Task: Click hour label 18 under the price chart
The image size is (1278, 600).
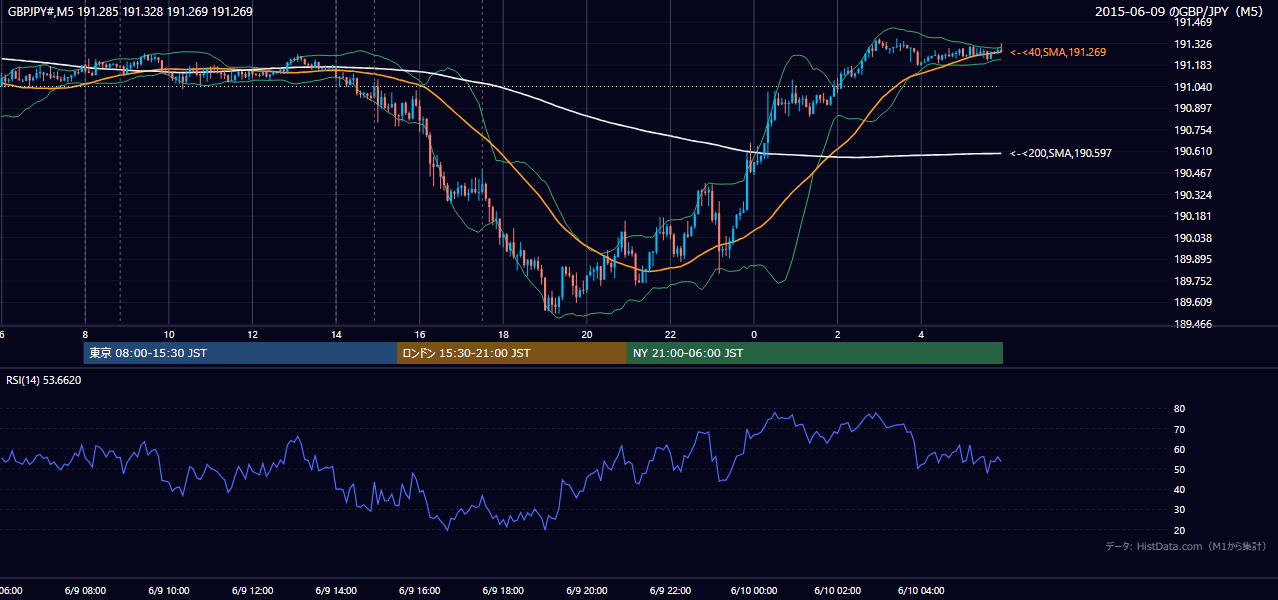Action: 503,334
